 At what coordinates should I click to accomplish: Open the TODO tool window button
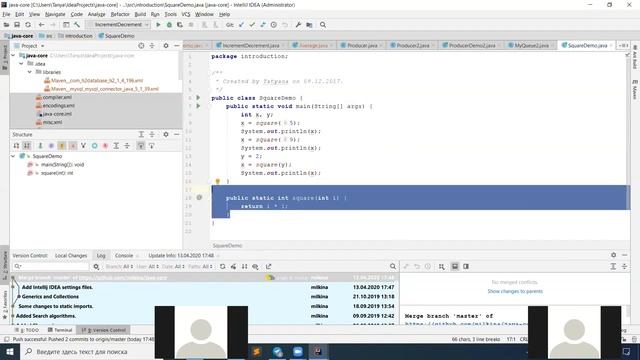coord(27,330)
